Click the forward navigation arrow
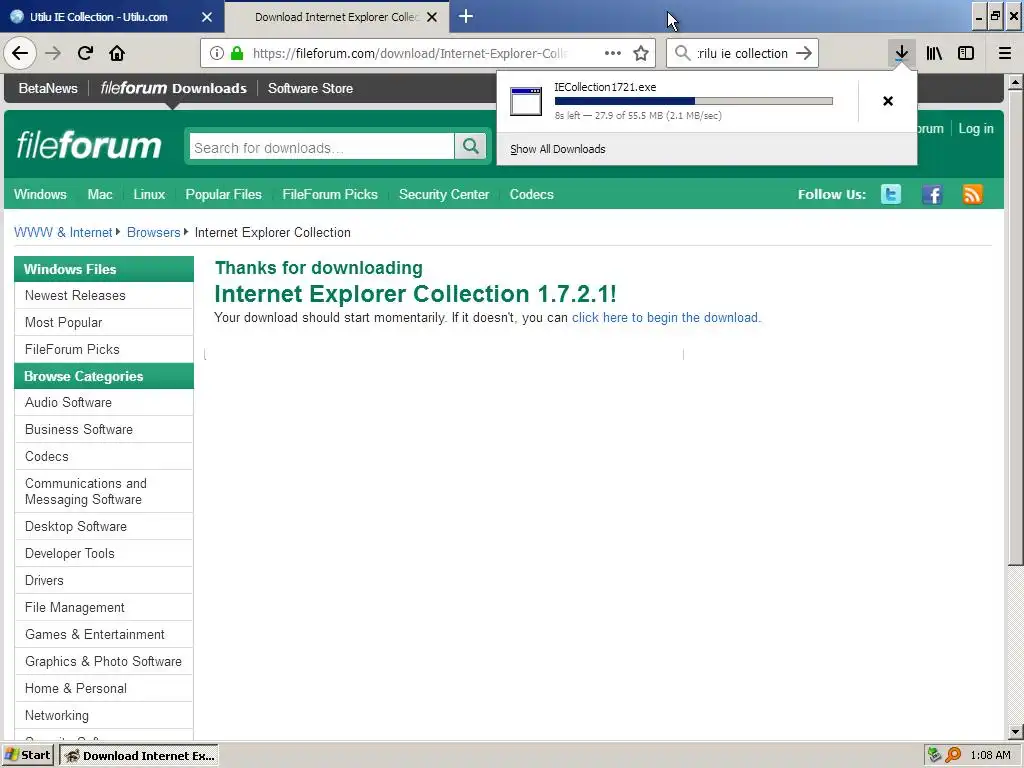Image resolution: width=1024 pixels, height=768 pixels. [x=53, y=54]
